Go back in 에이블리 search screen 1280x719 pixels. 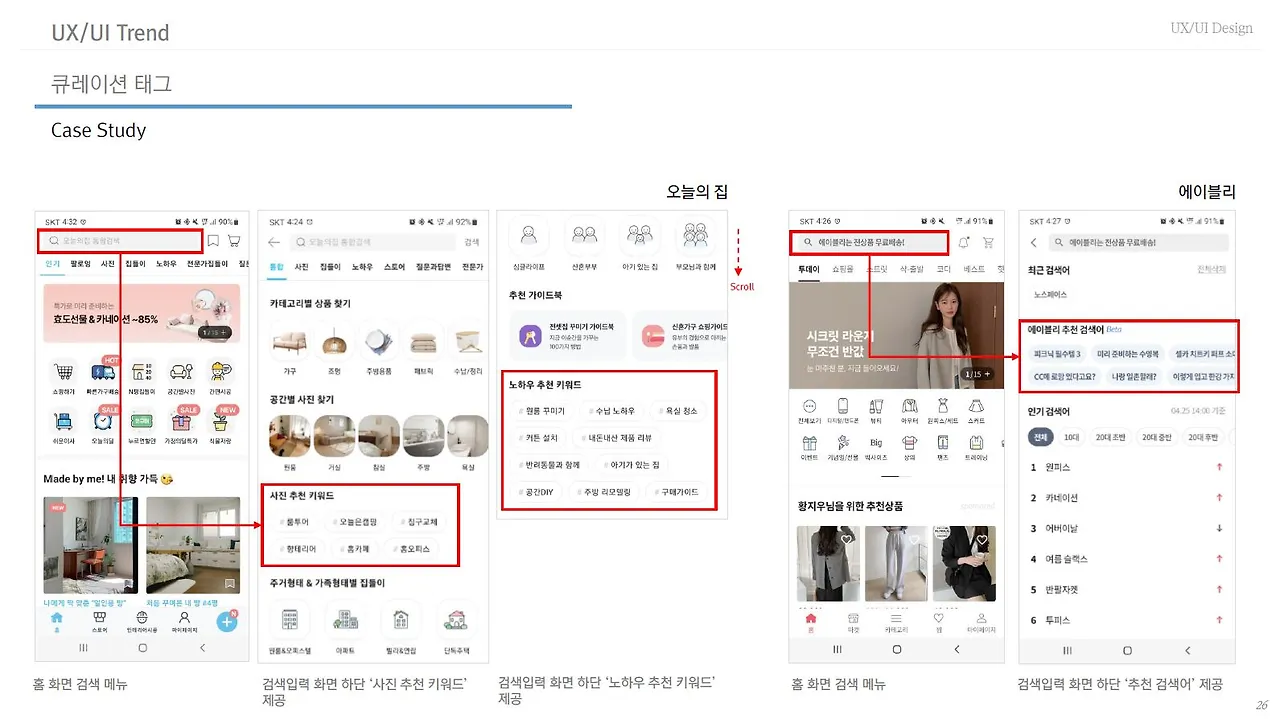tap(1034, 243)
